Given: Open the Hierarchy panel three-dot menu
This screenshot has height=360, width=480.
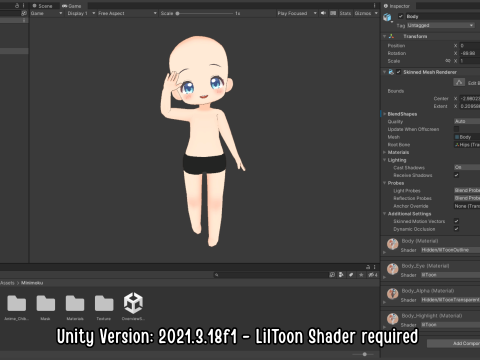Looking at the screenshot, I should (24, 6).
